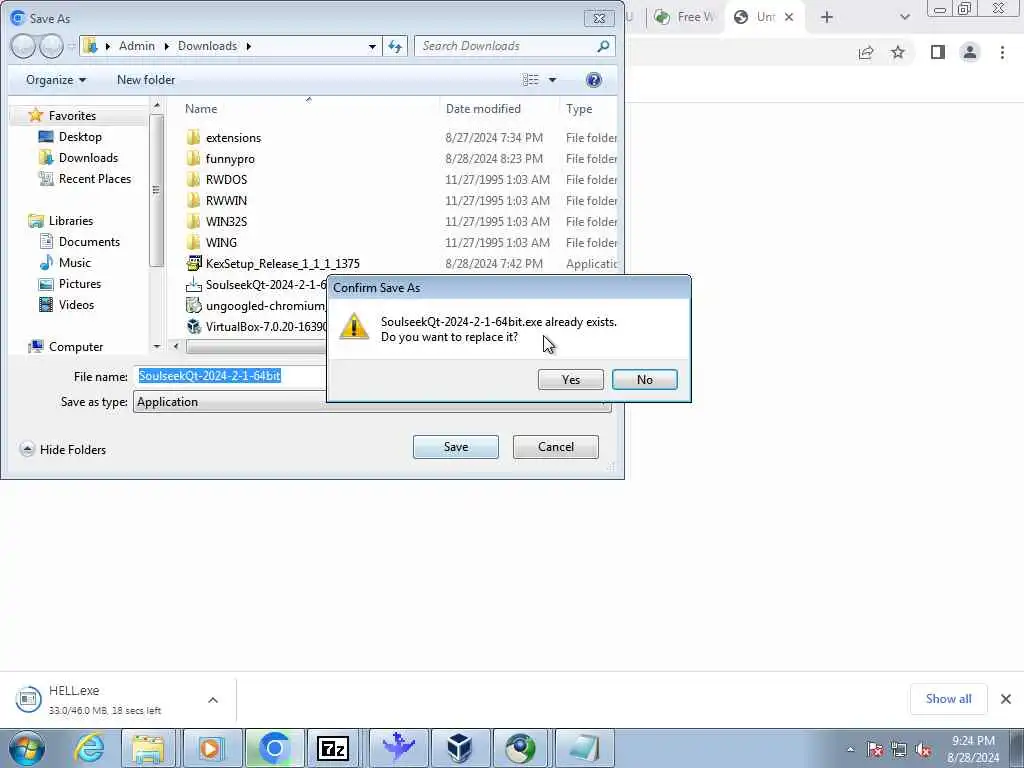1024x768 pixels.
Task: Click Yes to replace the existing file
Action: click(570, 379)
